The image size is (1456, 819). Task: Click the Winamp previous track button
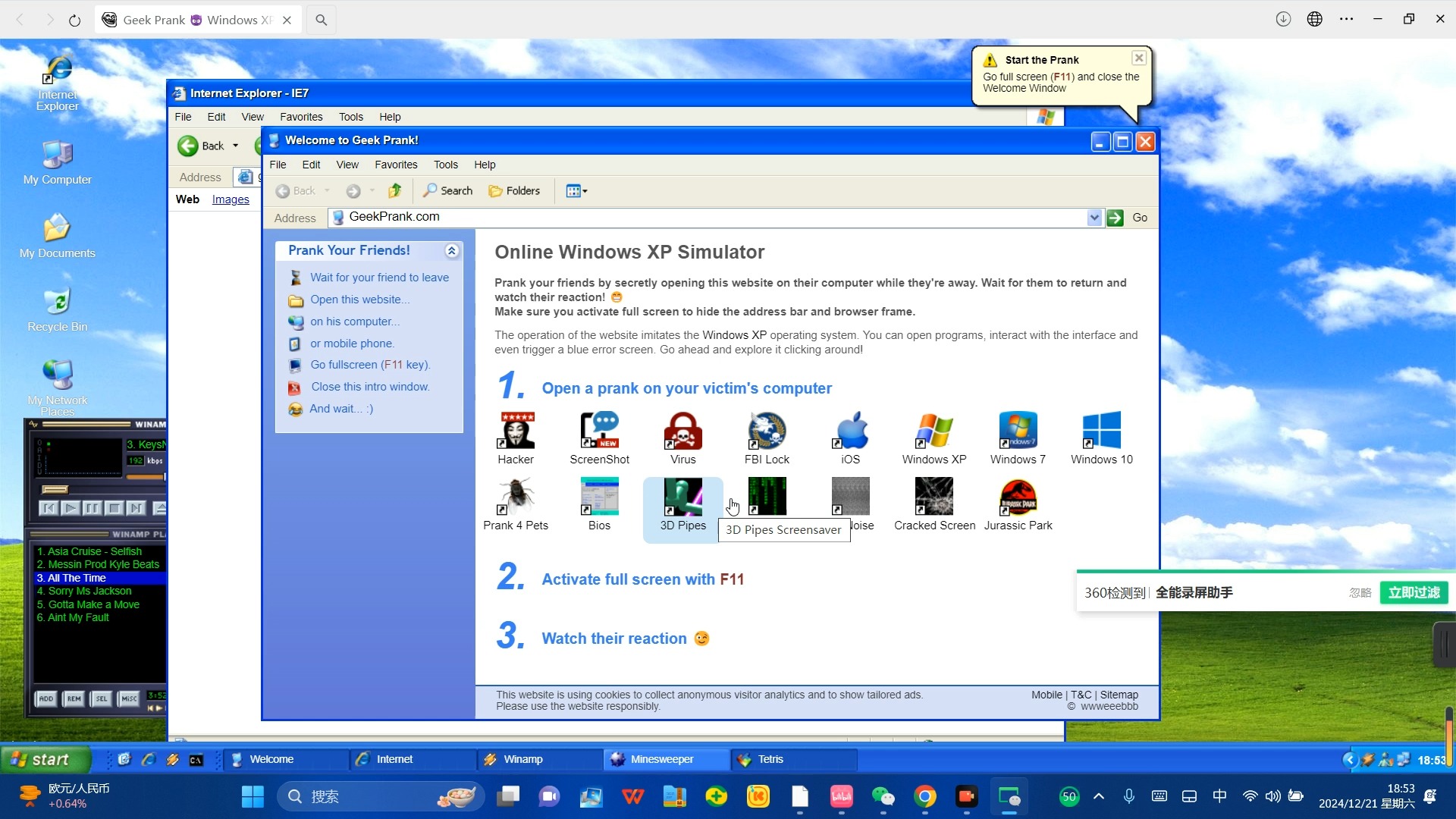49,508
